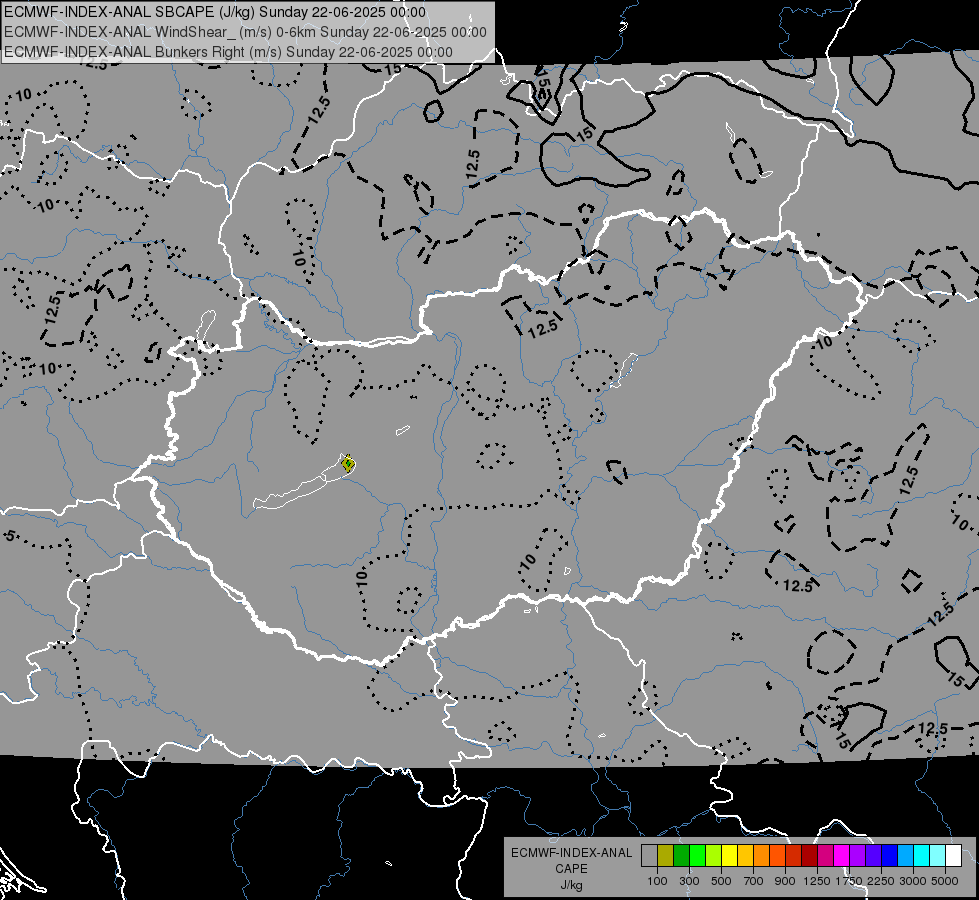Click the 500 legend value
This screenshot has height=900, width=979.
point(721,881)
